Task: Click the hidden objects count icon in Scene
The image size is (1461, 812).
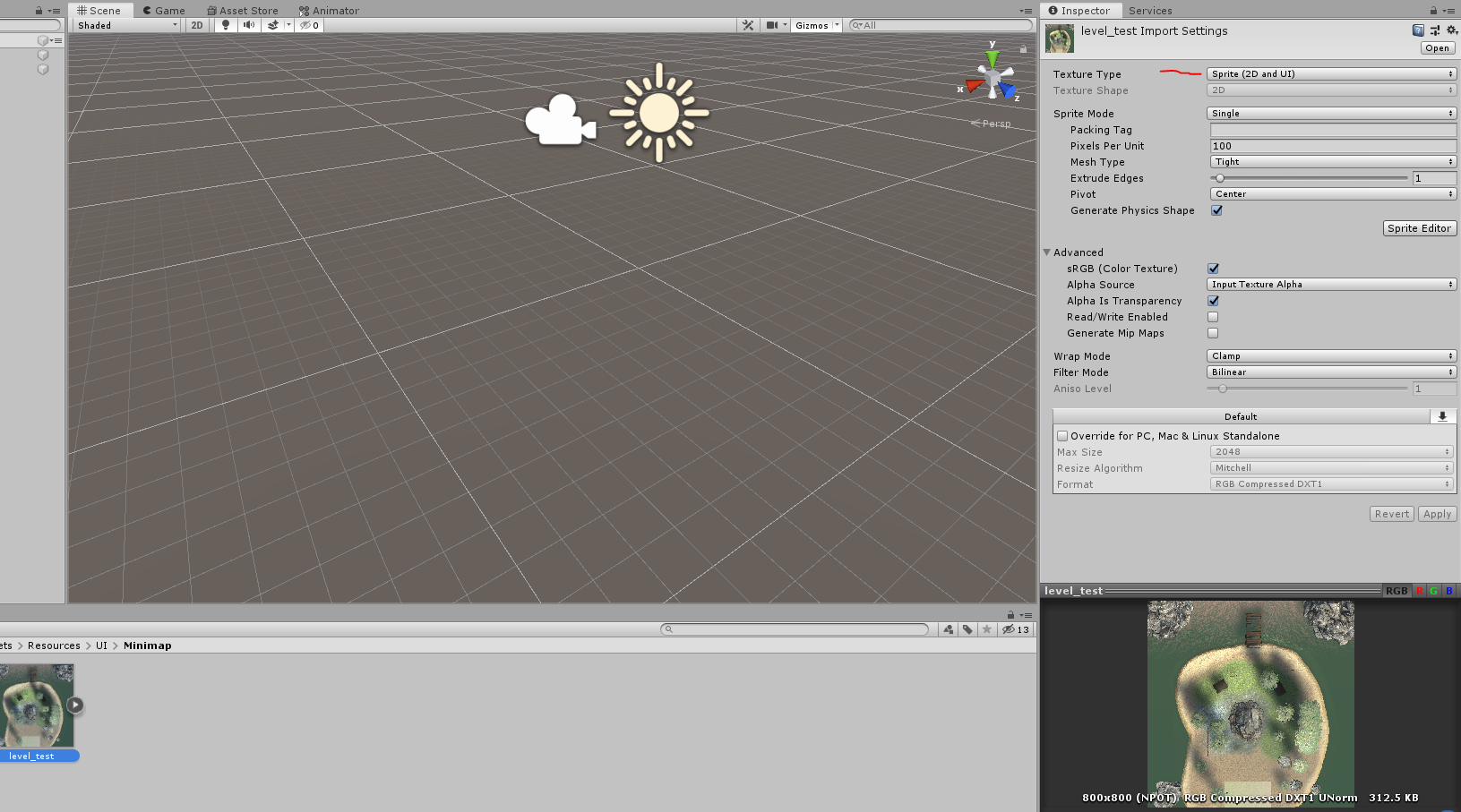Action: tap(309, 25)
